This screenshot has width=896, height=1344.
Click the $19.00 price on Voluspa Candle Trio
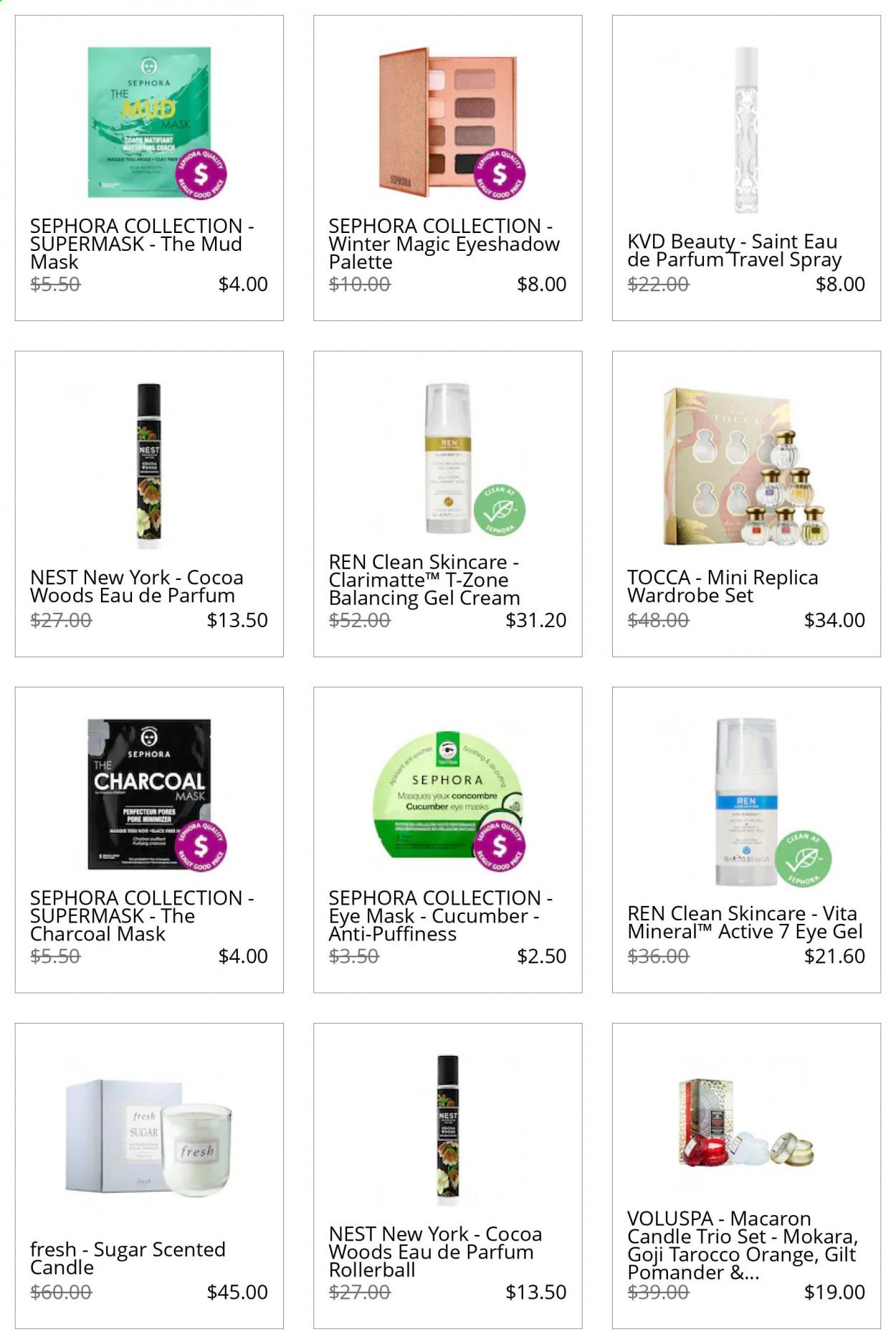[x=834, y=1292]
